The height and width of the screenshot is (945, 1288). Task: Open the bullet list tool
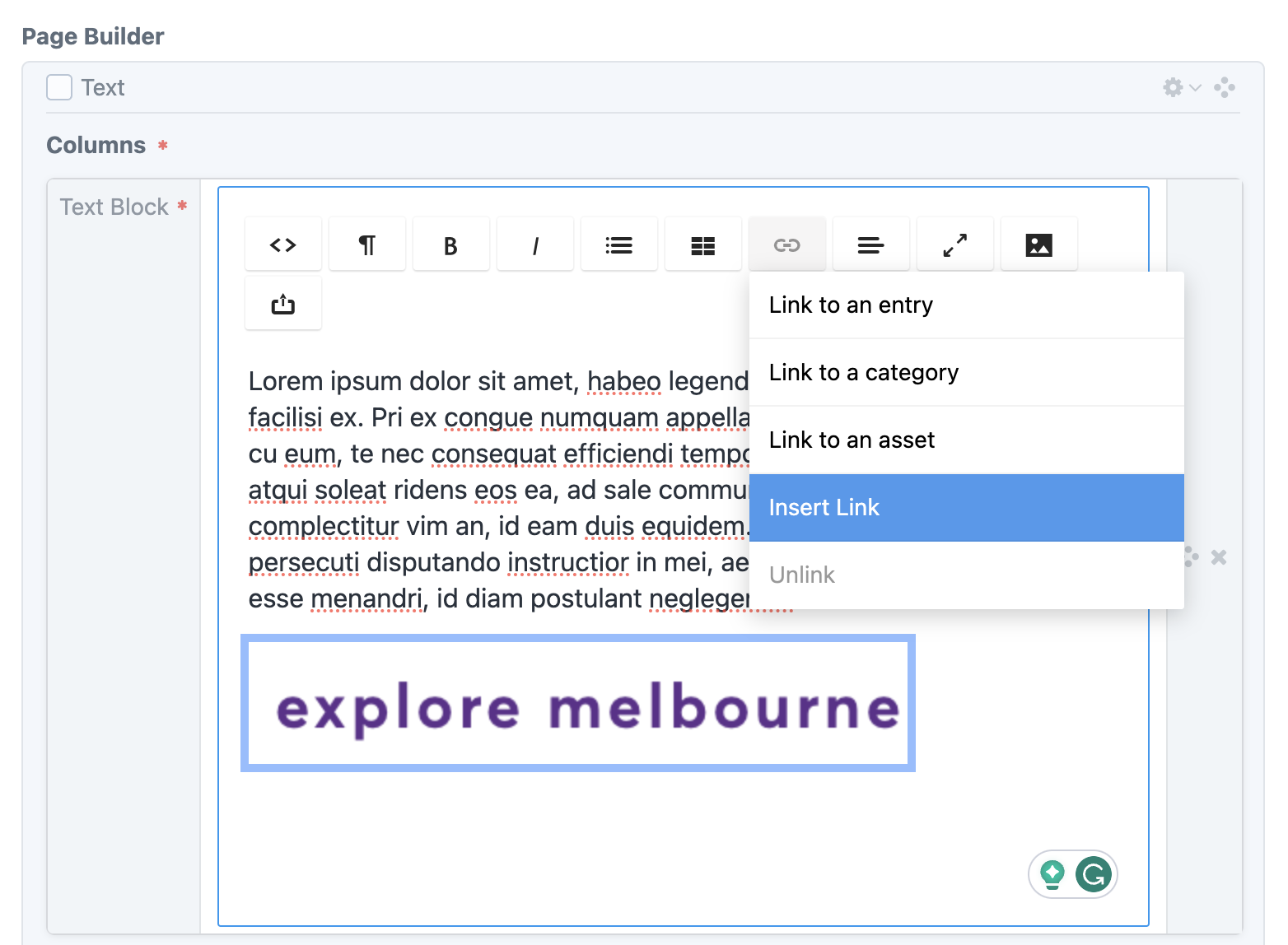click(619, 244)
